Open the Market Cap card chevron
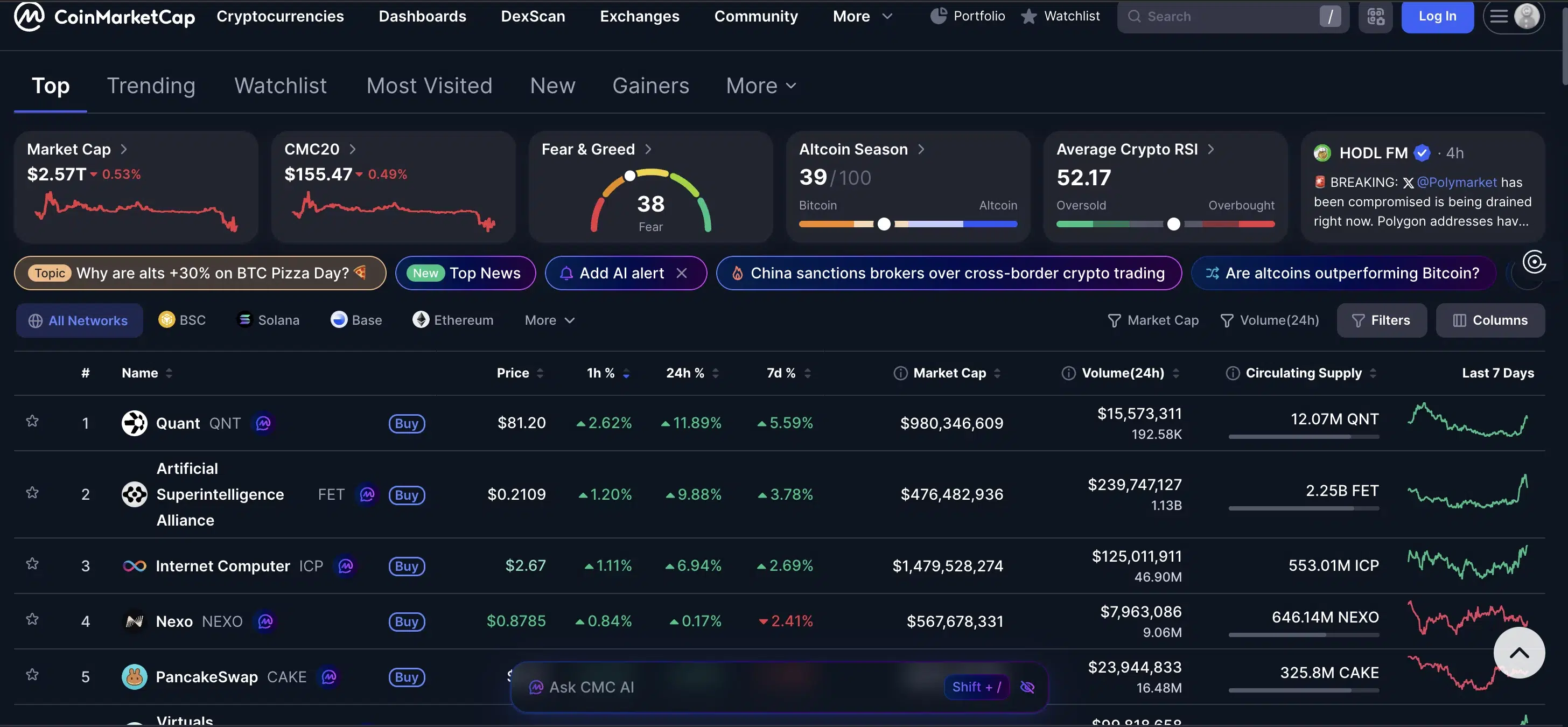The width and height of the screenshot is (1568, 727). 123,149
